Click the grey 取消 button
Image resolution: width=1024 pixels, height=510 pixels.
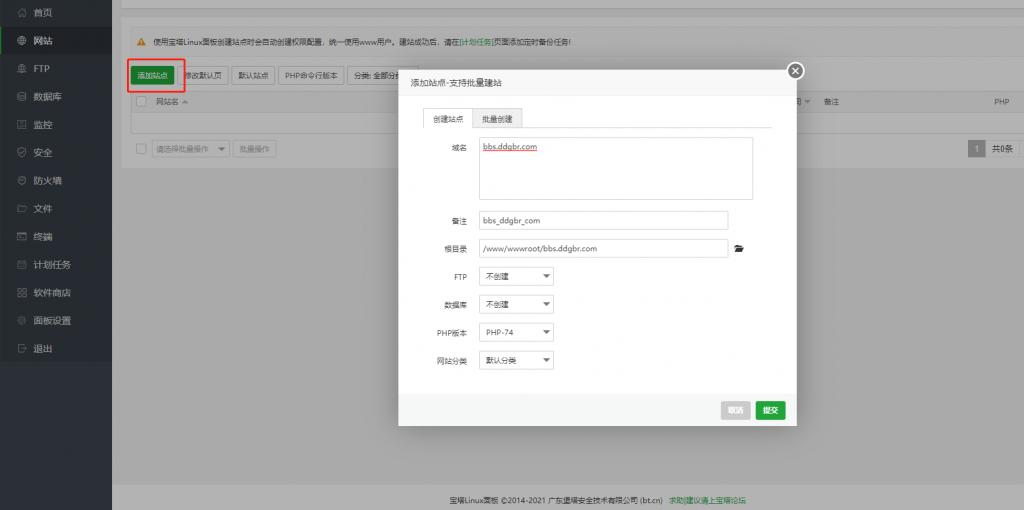[735, 410]
